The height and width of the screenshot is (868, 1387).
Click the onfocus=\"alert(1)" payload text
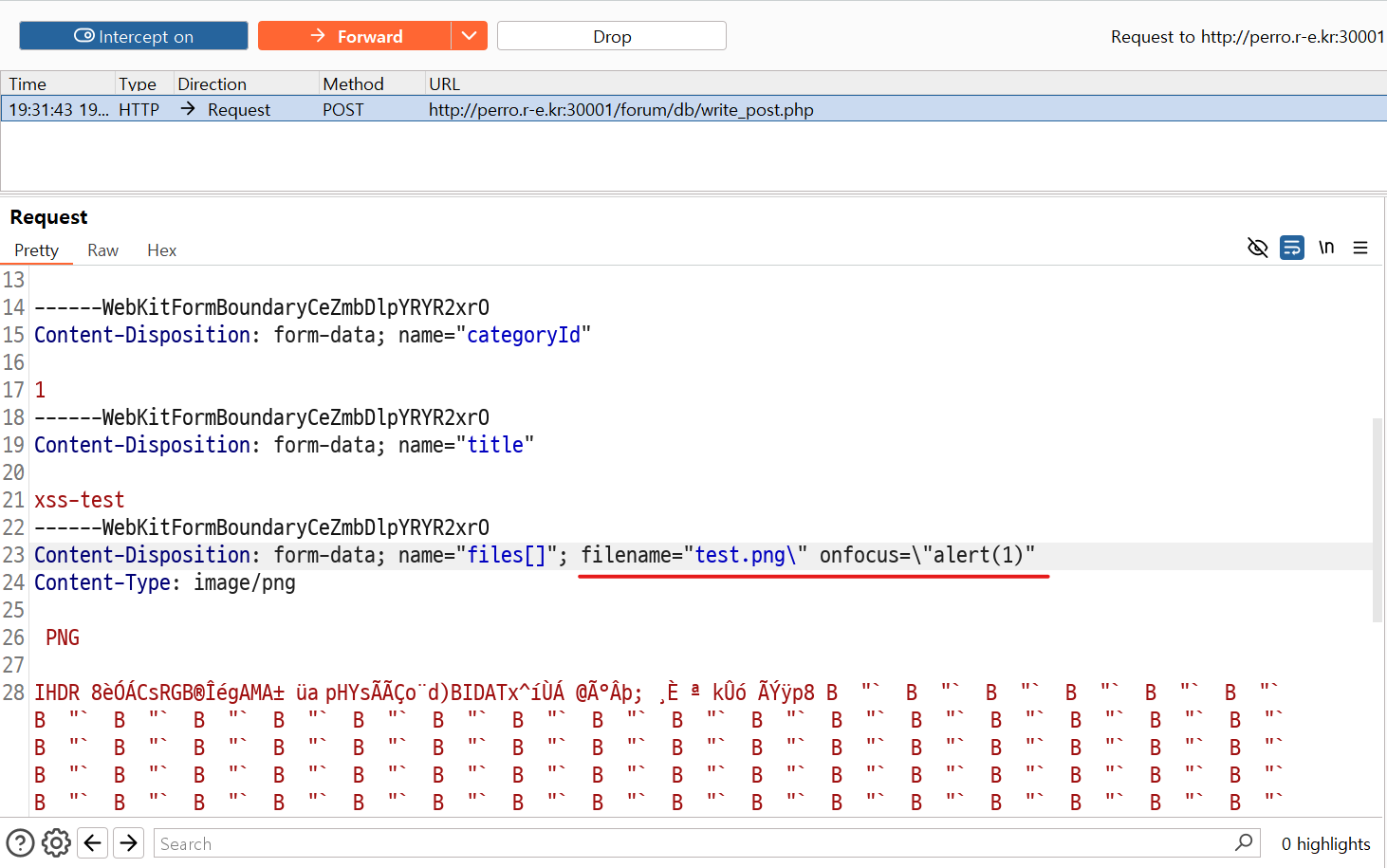[927, 555]
